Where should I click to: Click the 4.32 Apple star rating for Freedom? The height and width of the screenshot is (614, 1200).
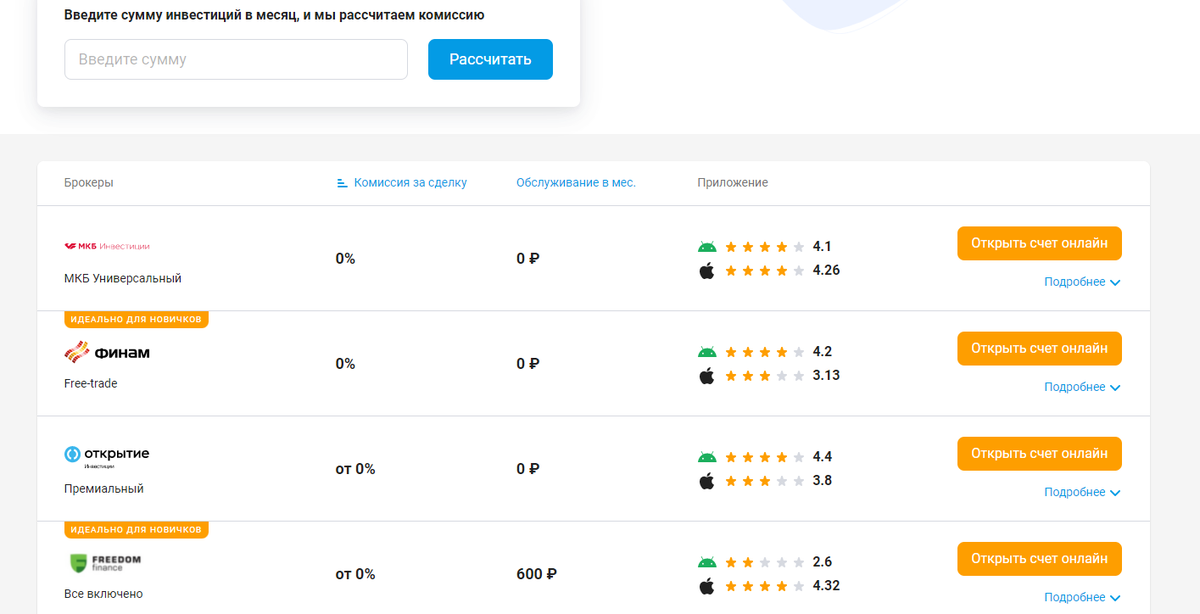pyautogui.click(x=764, y=585)
